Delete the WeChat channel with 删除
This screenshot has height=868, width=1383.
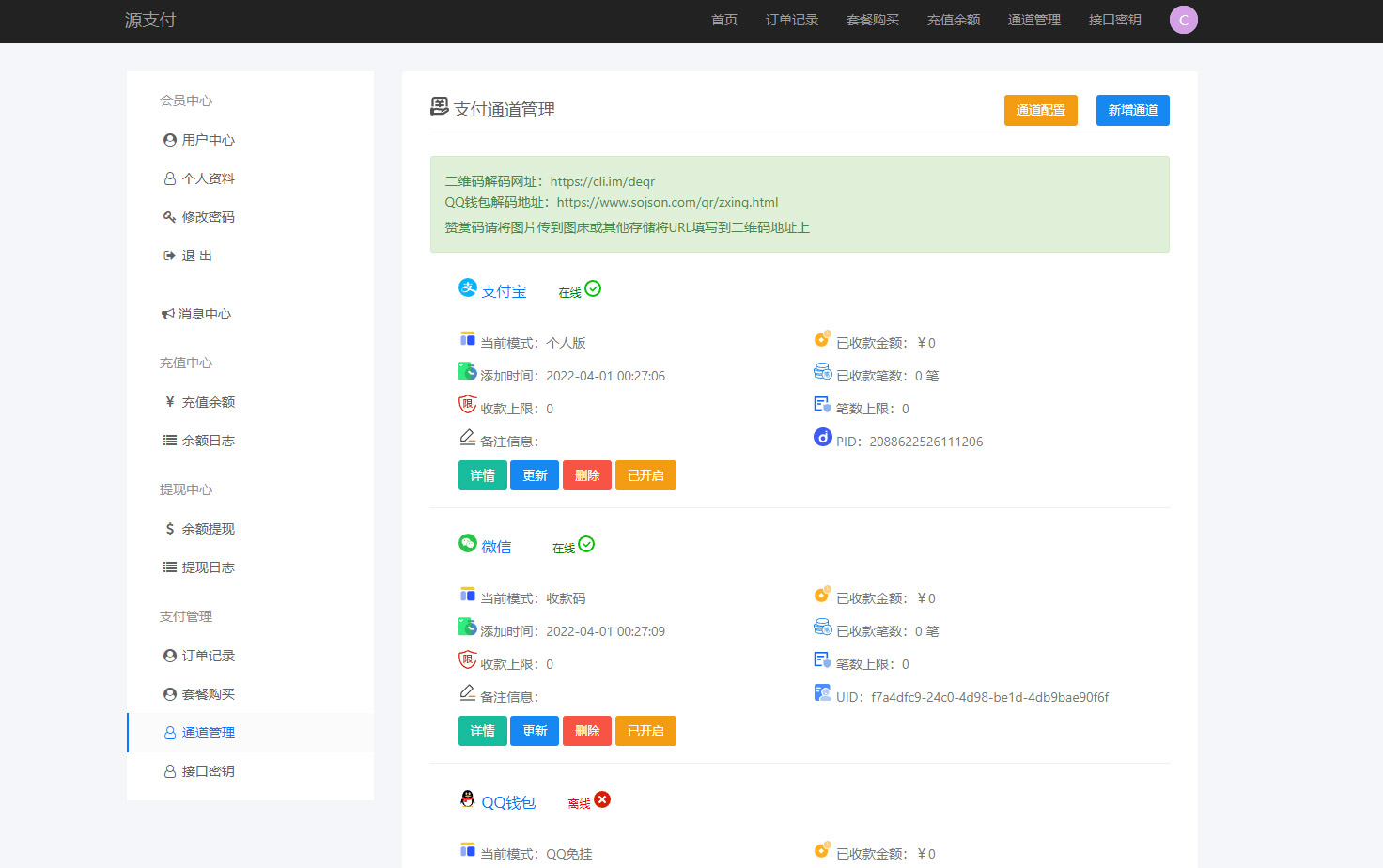(587, 731)
